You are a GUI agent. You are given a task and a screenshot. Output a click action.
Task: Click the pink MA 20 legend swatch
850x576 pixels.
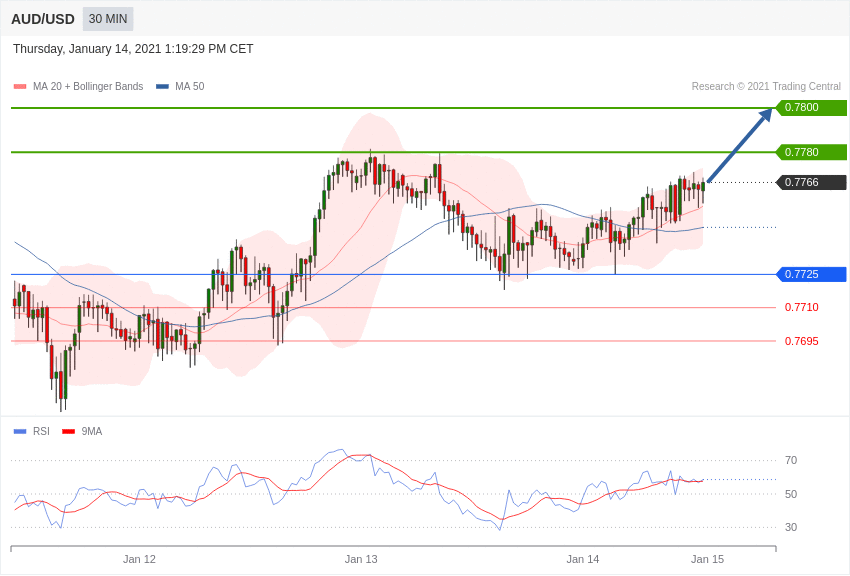[20, 87]
